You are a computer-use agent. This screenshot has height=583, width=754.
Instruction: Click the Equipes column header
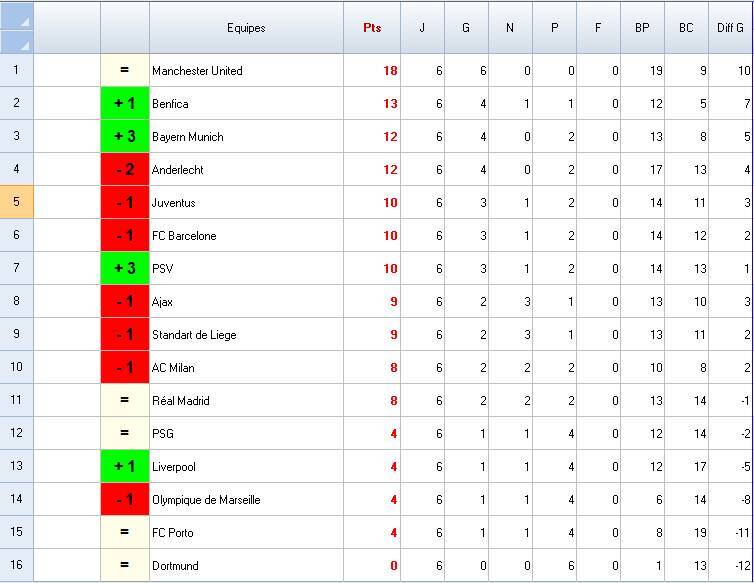tap(246, 28)
